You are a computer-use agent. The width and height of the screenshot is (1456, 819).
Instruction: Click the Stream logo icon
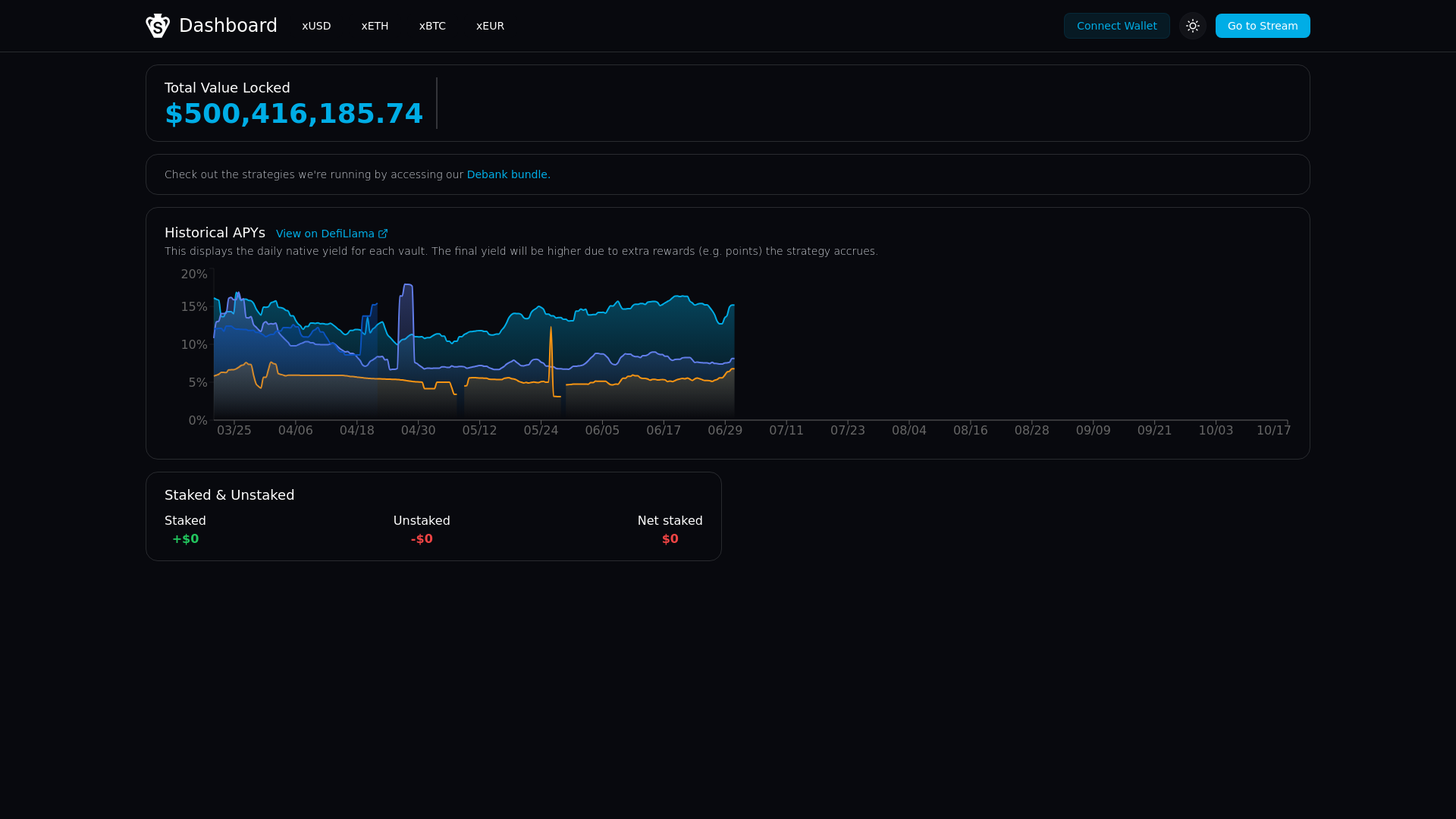tap(158, 26)
